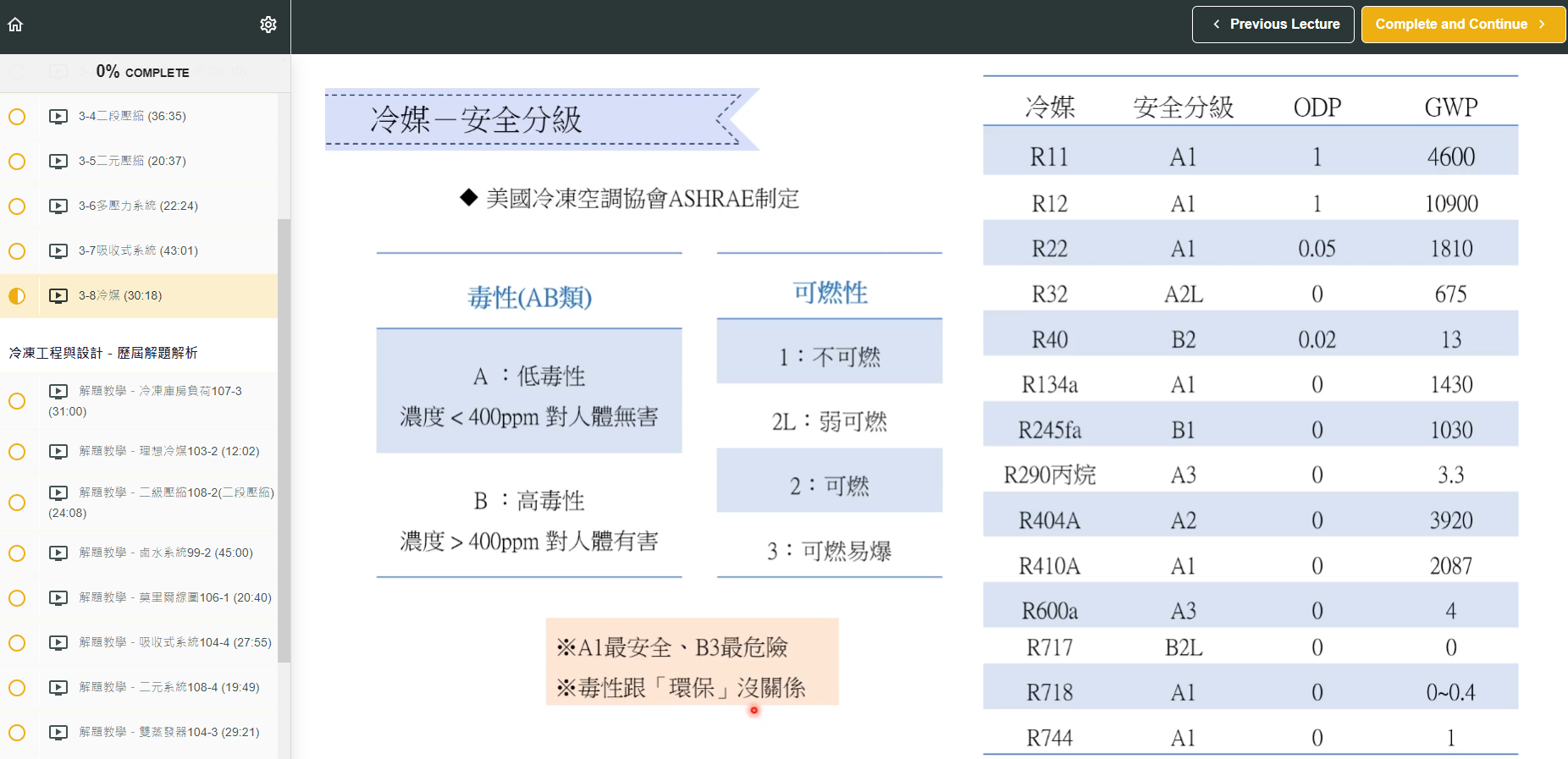Open lecture 3-7吸收式系統 (43:01)
This screenshot has height=759, width=1568.
tap(139, 250)
